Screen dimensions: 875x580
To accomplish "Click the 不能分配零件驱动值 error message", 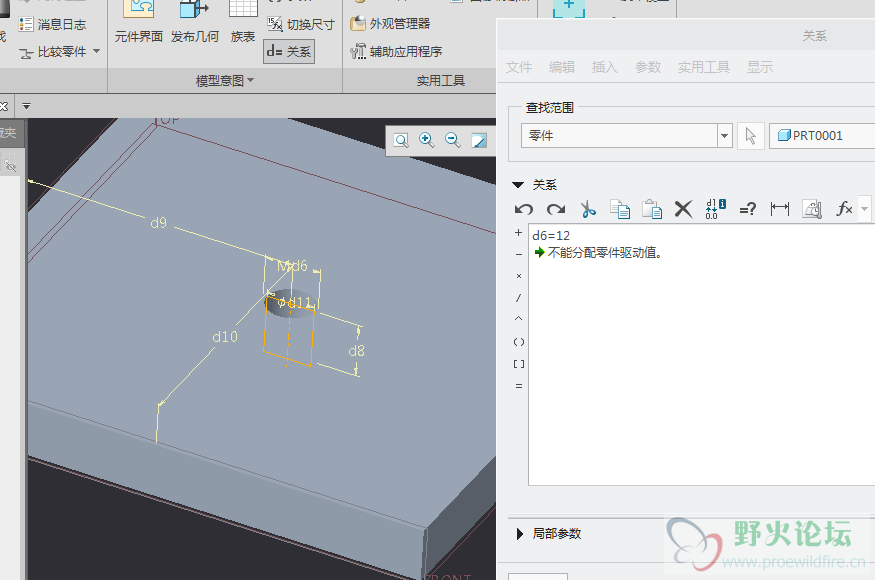I will tap(604, 253).
